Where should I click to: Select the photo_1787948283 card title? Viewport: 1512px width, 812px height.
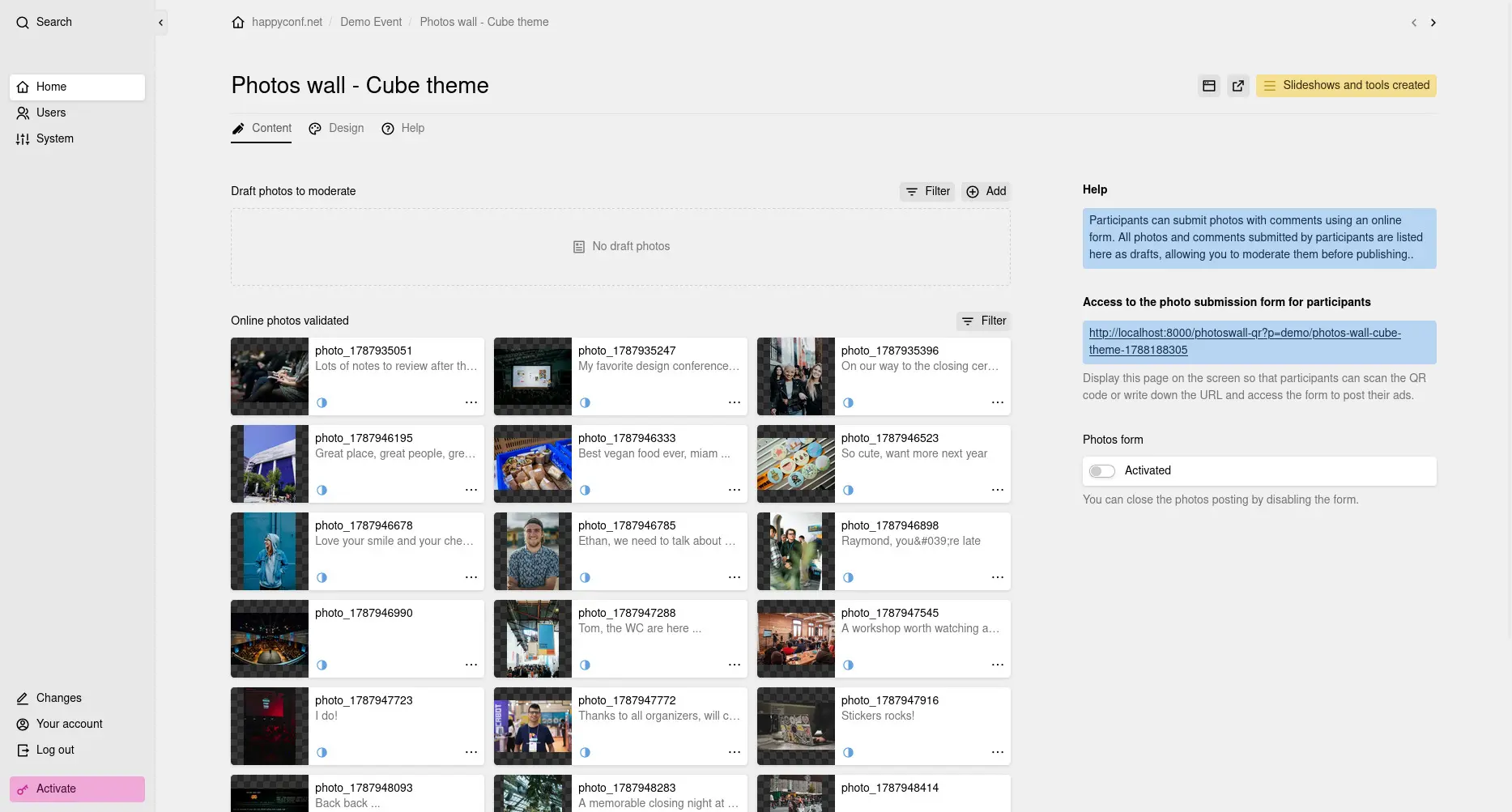coord(627,789)
